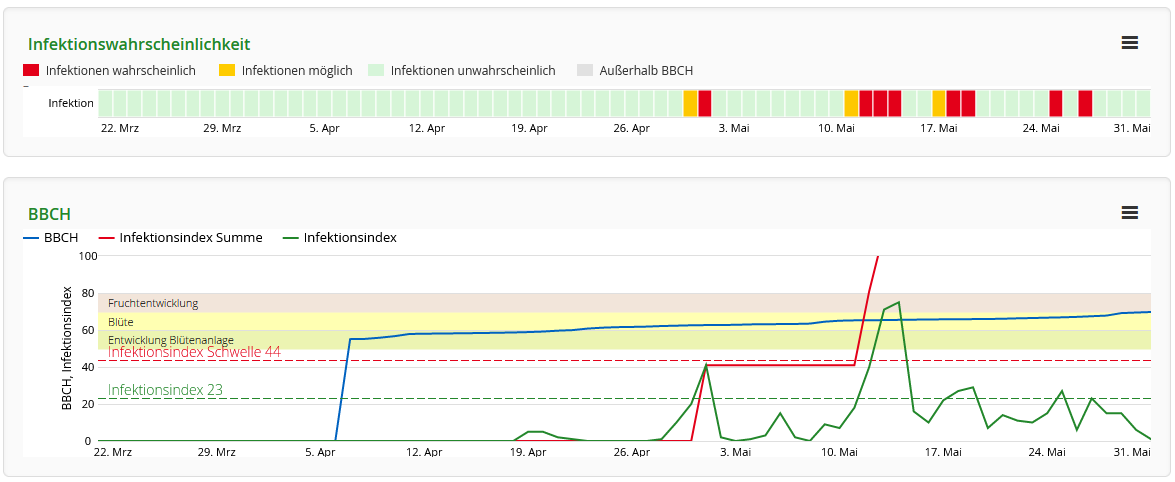Viewport: 1175px width, 482px height.
Task: Open the BBCH chart hamburger menu
Action: (x=1130, y=212)
